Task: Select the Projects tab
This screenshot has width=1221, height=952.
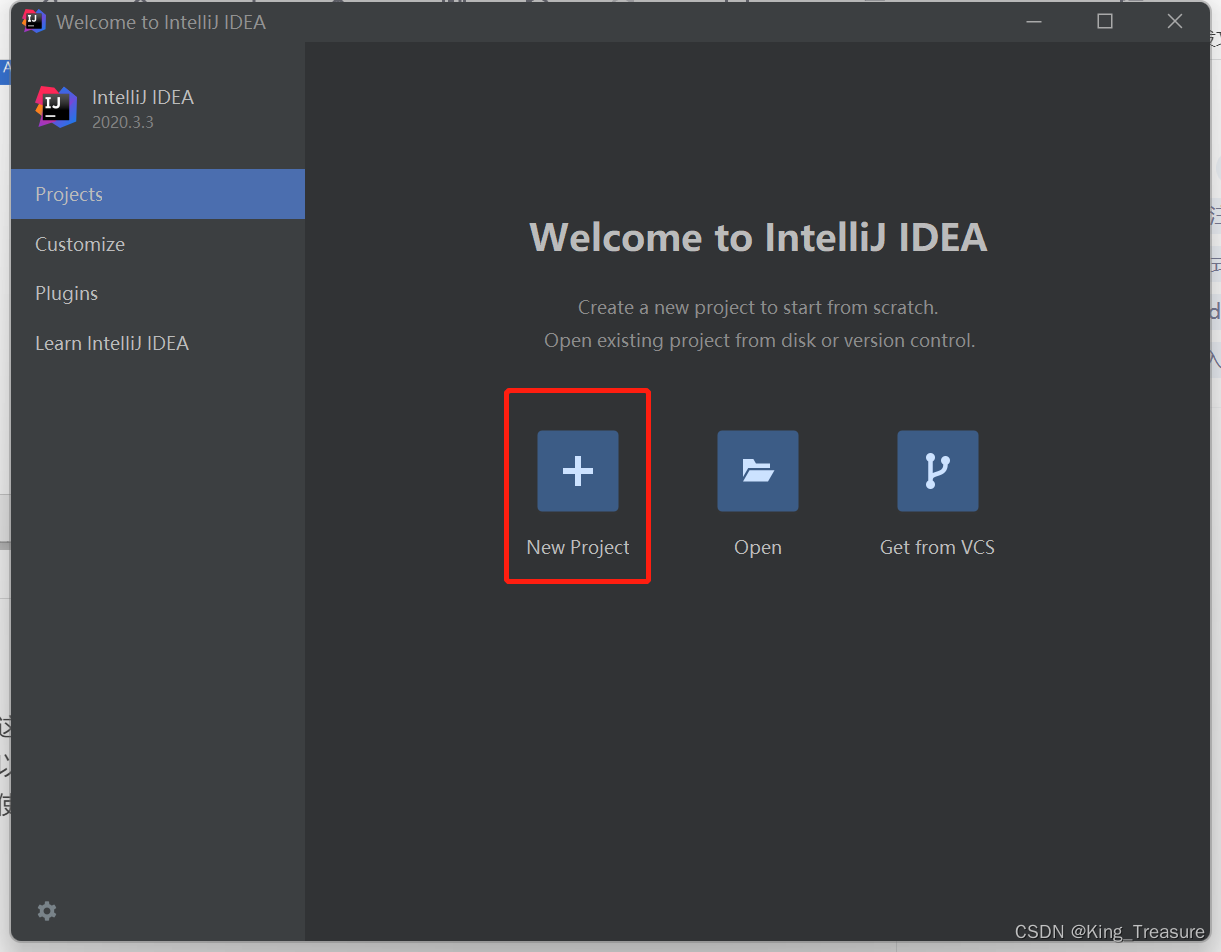Action: (158, 194)
